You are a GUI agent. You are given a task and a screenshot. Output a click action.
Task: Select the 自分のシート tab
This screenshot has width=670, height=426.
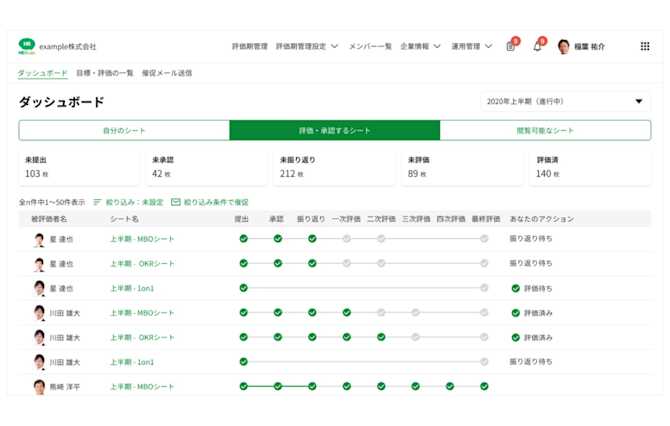pos(124,130)
